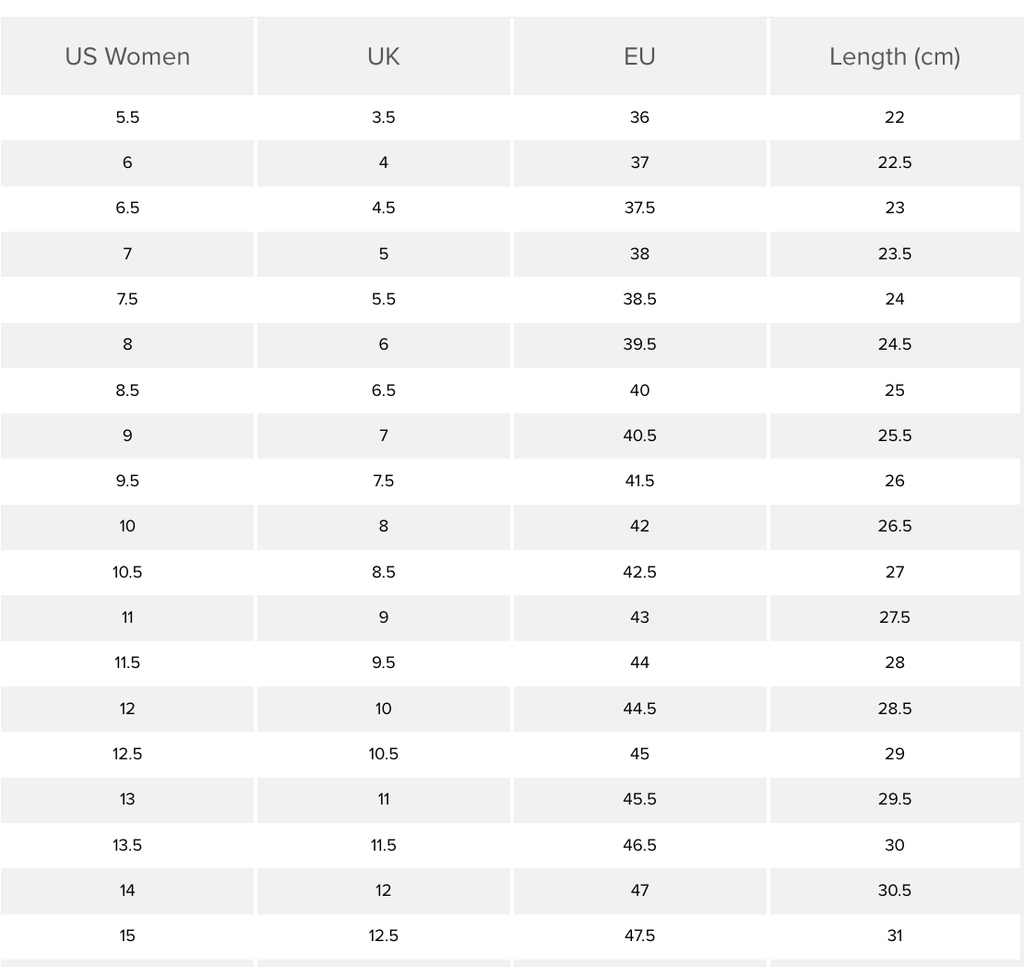The width and height of the screenshot is (1024, 967).
Task: Click the EU size 39.5 cell
Action: tap(640, 345)
